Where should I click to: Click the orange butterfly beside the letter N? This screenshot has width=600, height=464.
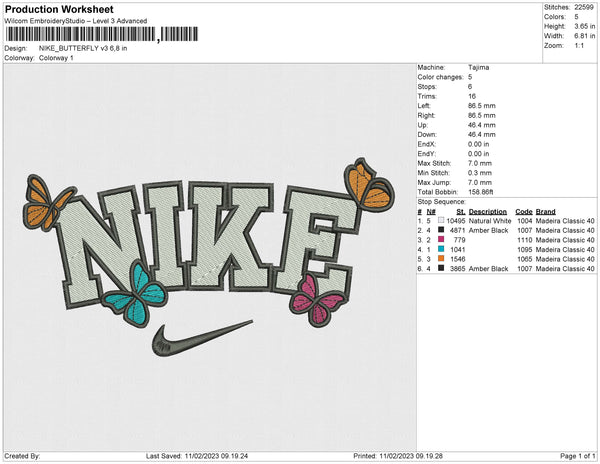pos(48,204)
